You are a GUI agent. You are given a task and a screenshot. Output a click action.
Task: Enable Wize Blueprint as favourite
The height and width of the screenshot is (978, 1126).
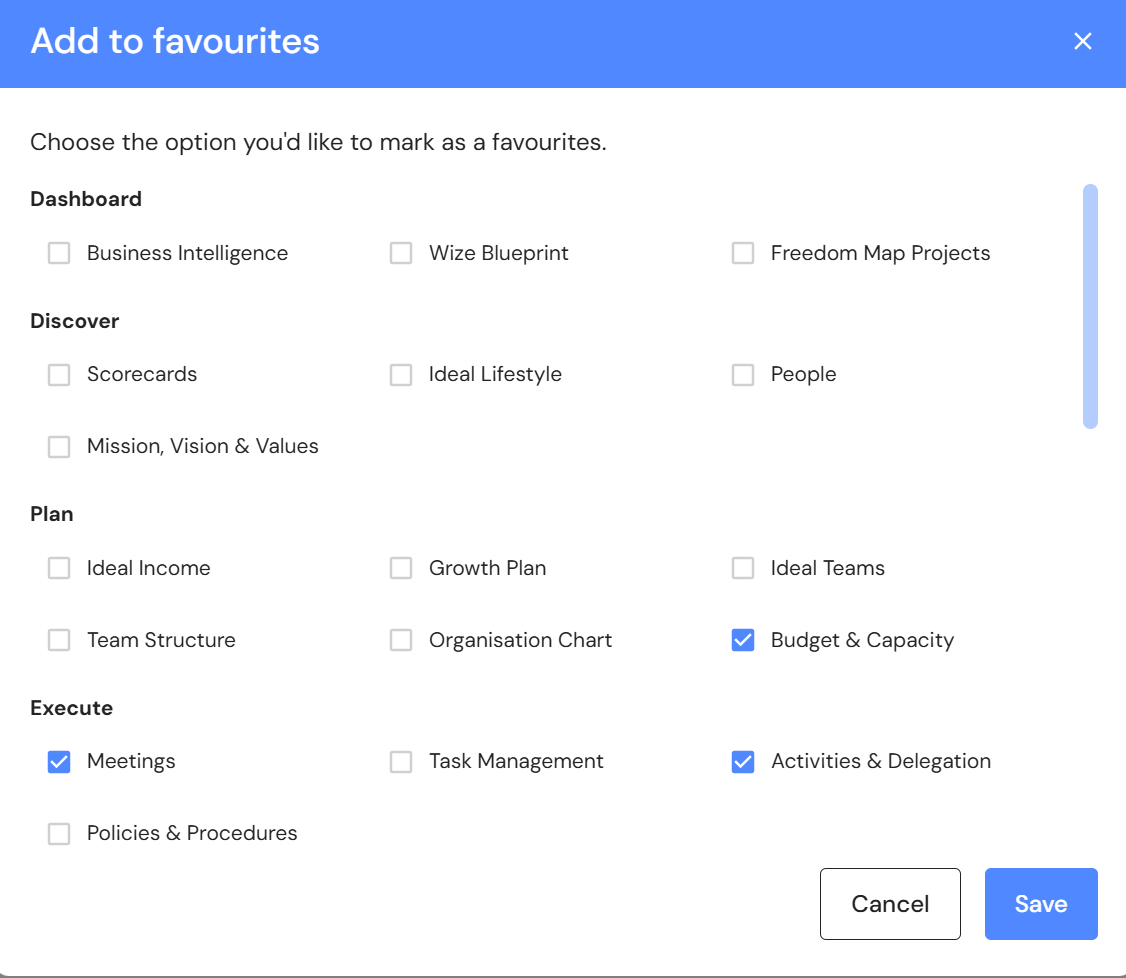click(x=401, y=254)
